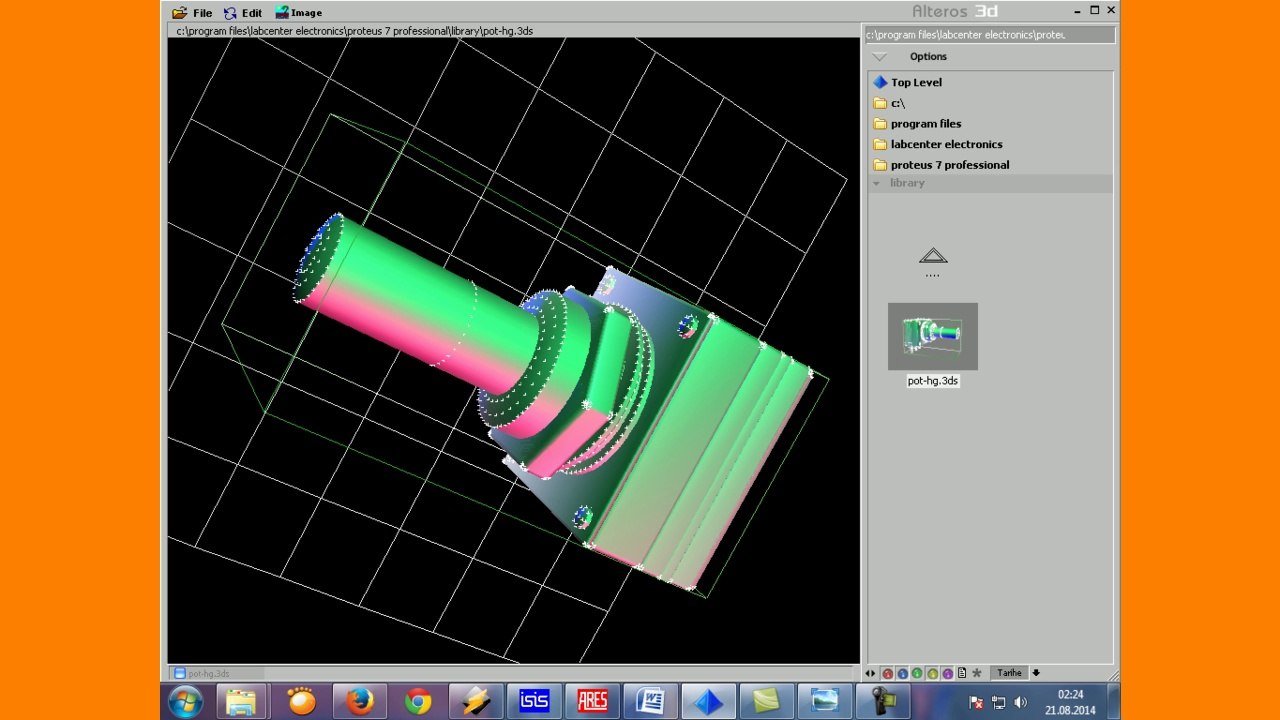1280x720 pixels.
Task: Click the document list icon
Action: coord(962,673)
